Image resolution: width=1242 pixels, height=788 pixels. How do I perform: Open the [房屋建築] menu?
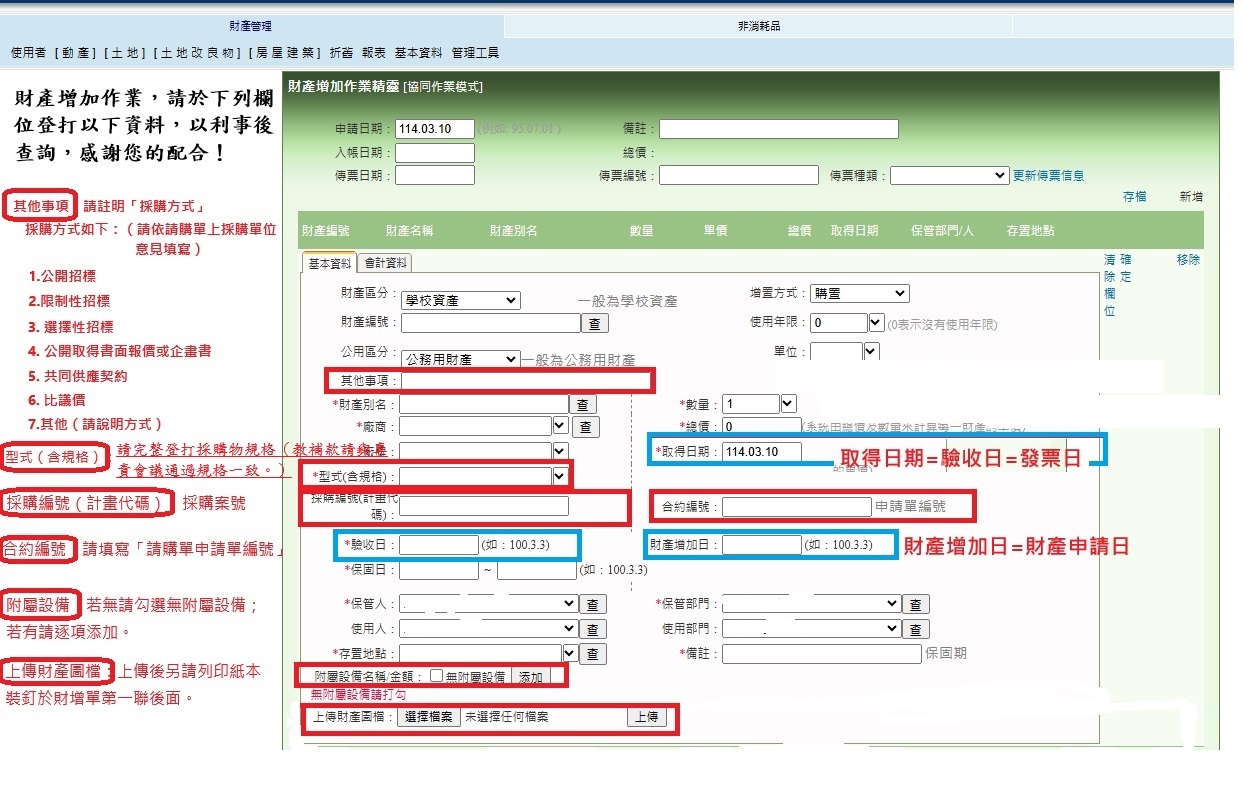point(285,53)
